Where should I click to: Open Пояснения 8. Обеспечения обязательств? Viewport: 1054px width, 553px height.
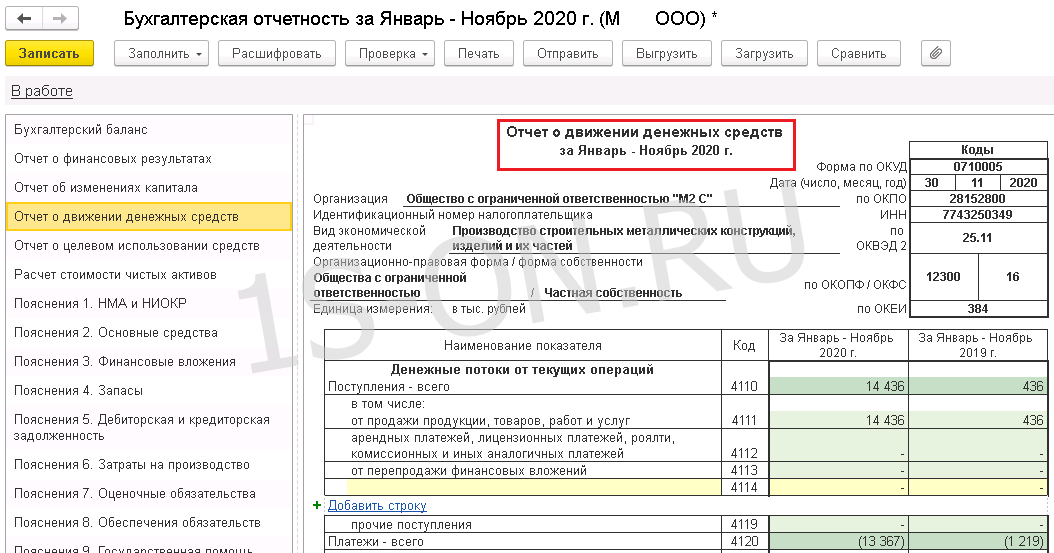click(149, 522)
